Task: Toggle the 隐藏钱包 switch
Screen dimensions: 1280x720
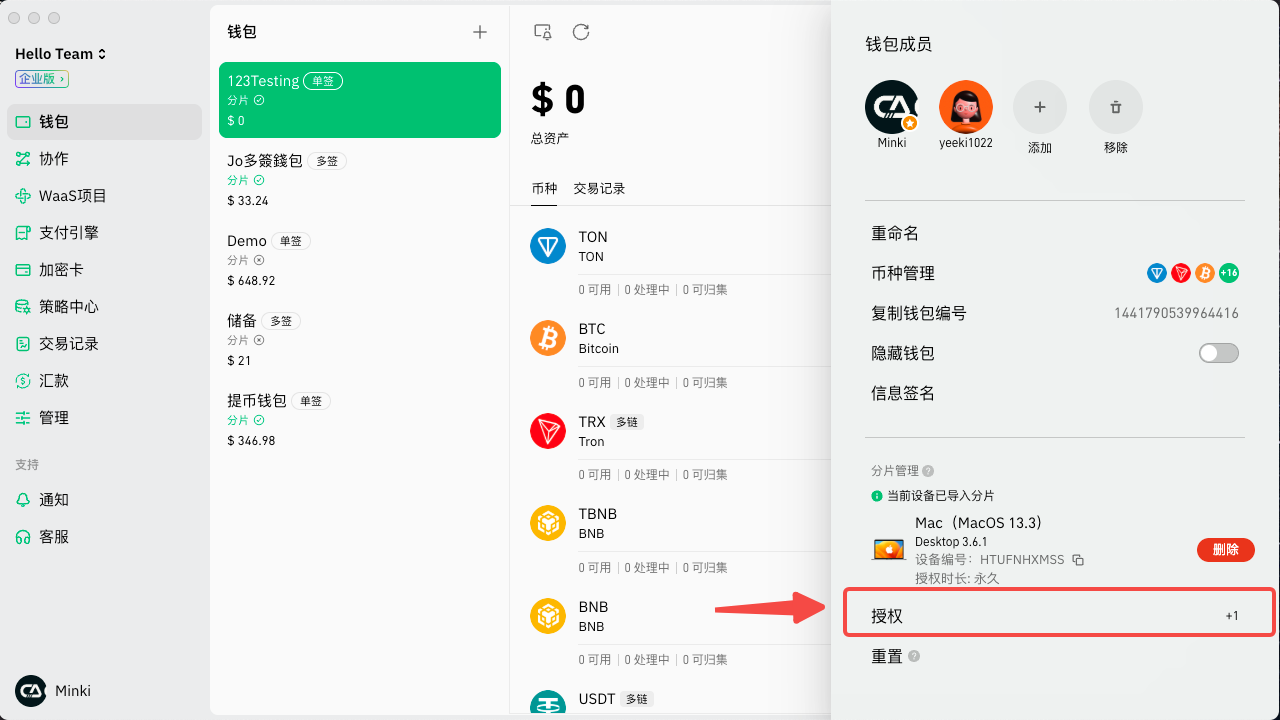Action: (x=1218, y=353)
